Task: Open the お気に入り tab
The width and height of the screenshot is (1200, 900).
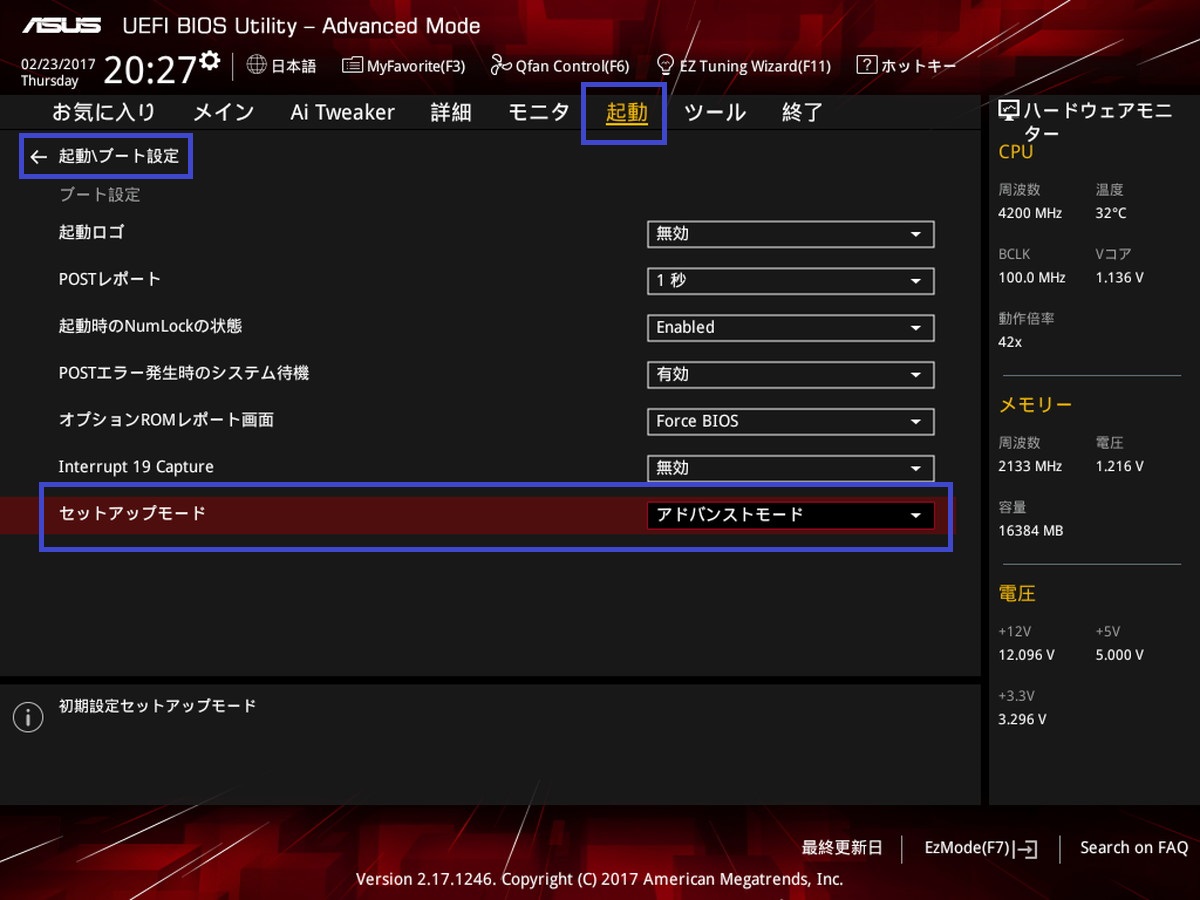Action: point(104,112)
